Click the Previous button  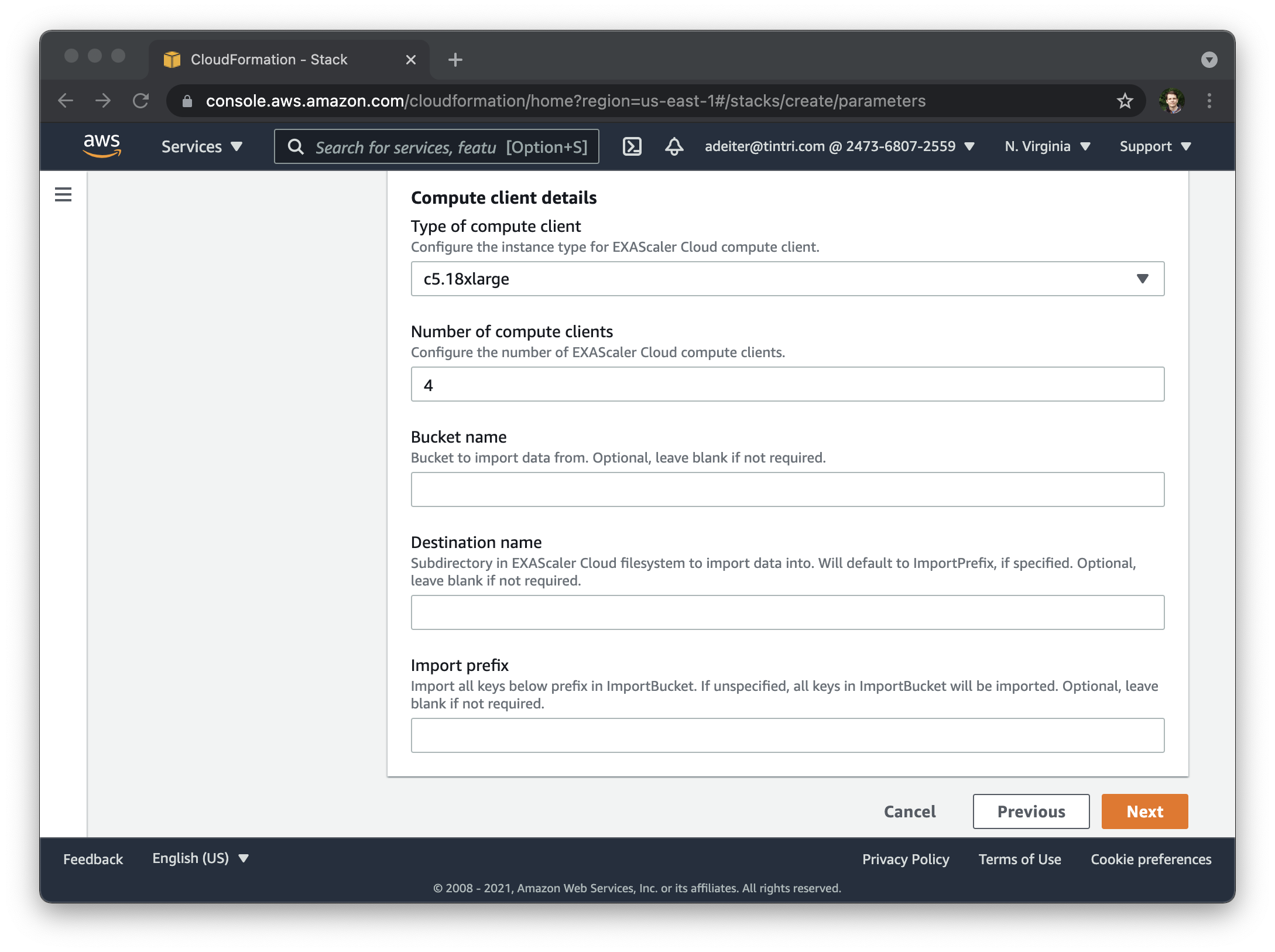point(1031,811)
